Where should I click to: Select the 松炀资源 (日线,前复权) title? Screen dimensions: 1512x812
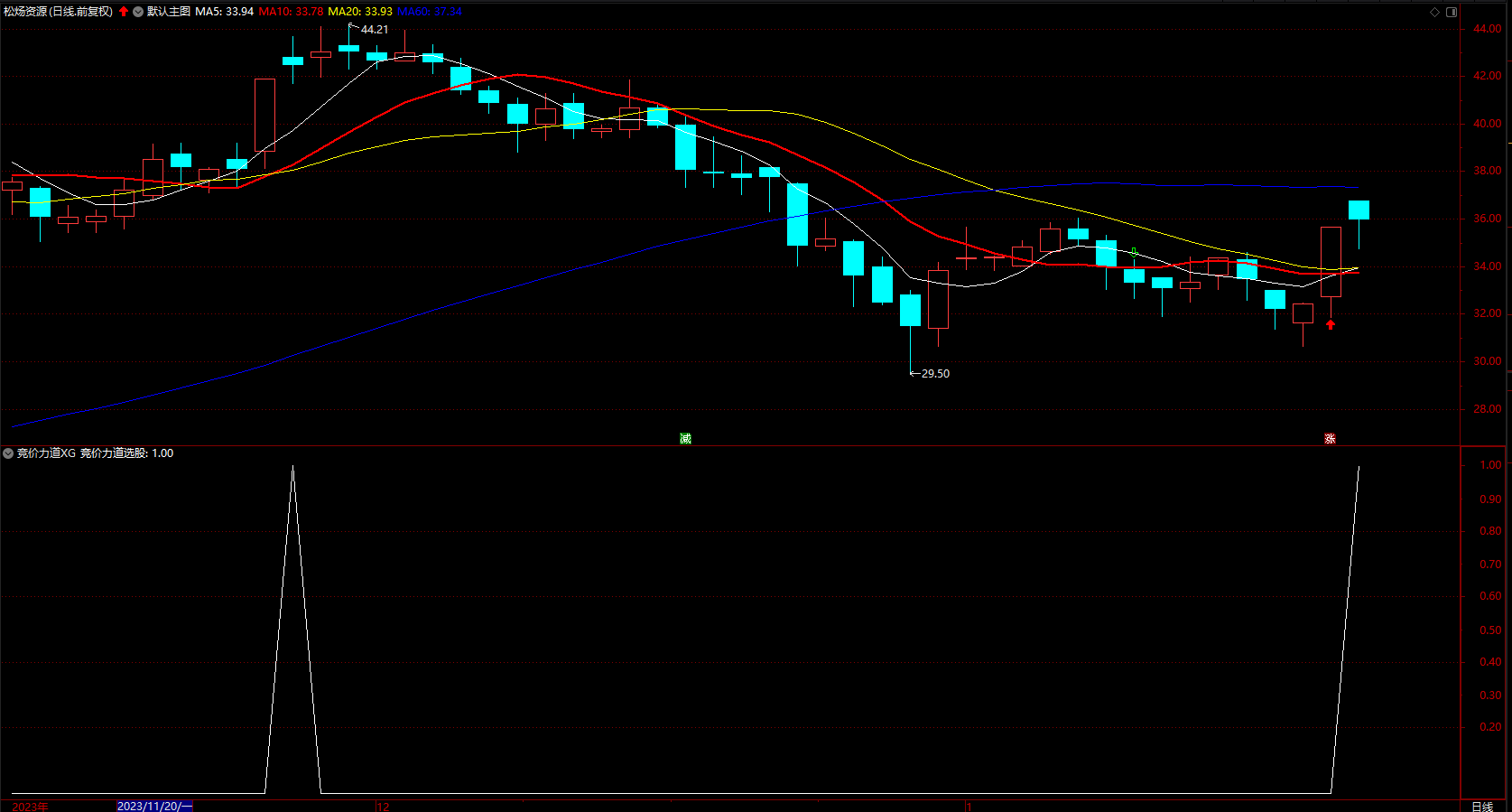click(59, 12)
